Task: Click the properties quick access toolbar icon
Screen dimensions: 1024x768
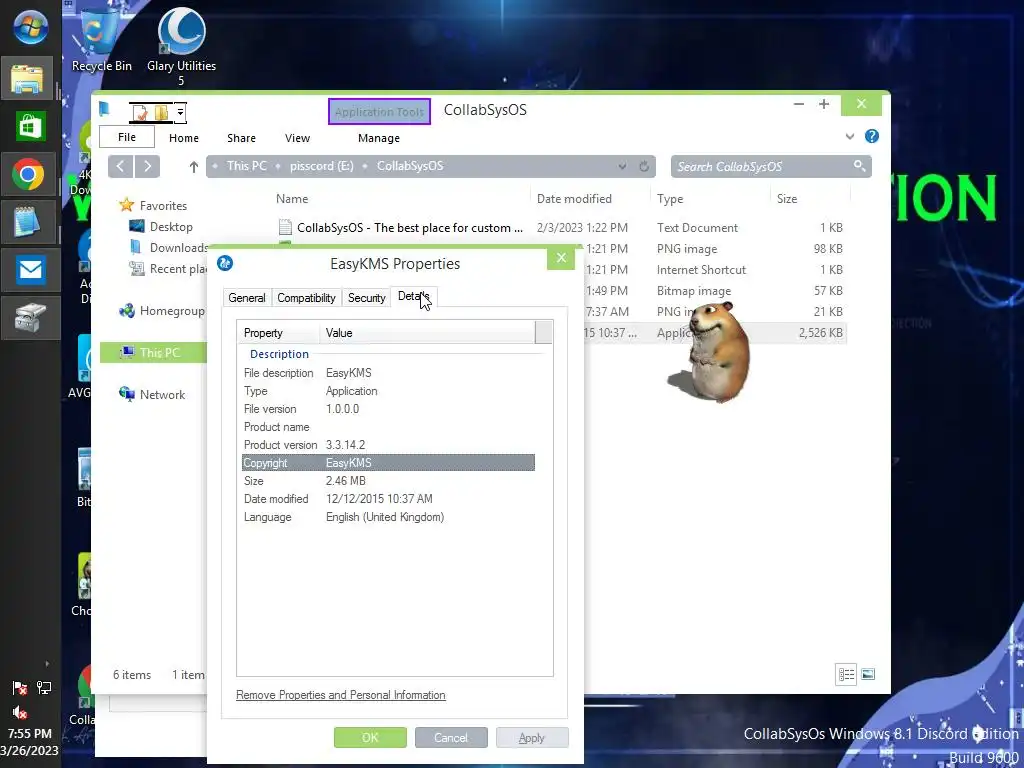Action: pos(140,113)
